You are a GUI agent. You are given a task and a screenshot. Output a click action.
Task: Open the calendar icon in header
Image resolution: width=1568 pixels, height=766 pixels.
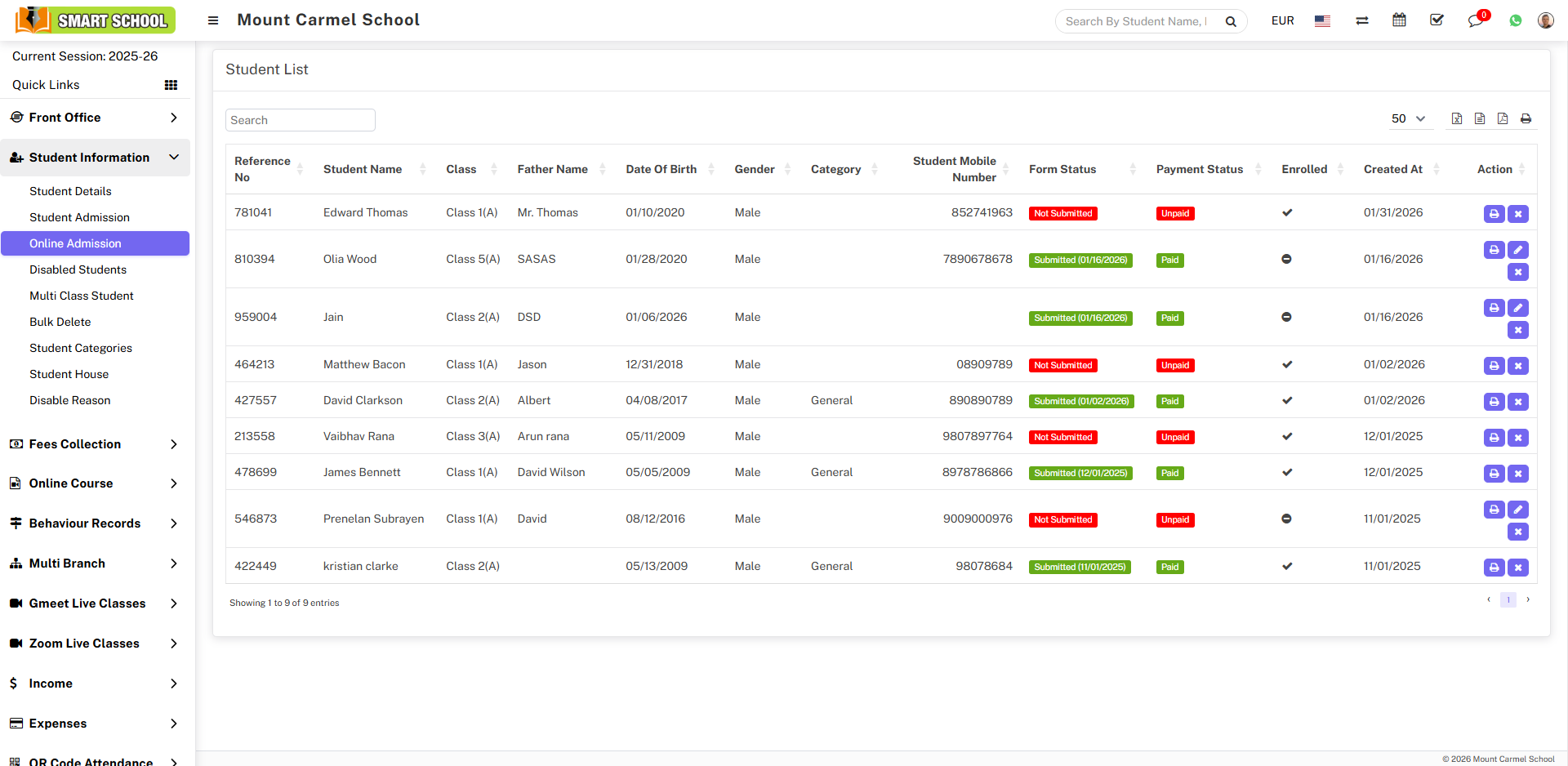pyautogui.click(x=1399, y=20)
